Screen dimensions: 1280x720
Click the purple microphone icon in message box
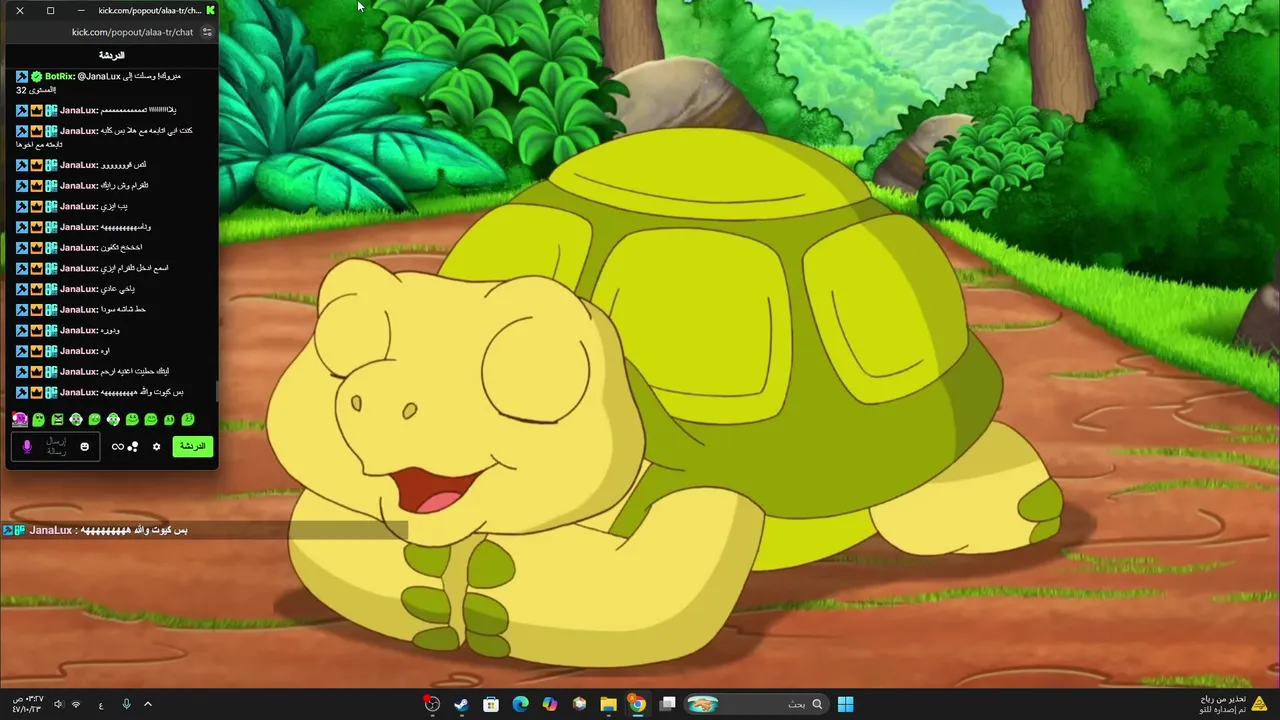pos(27,447)
